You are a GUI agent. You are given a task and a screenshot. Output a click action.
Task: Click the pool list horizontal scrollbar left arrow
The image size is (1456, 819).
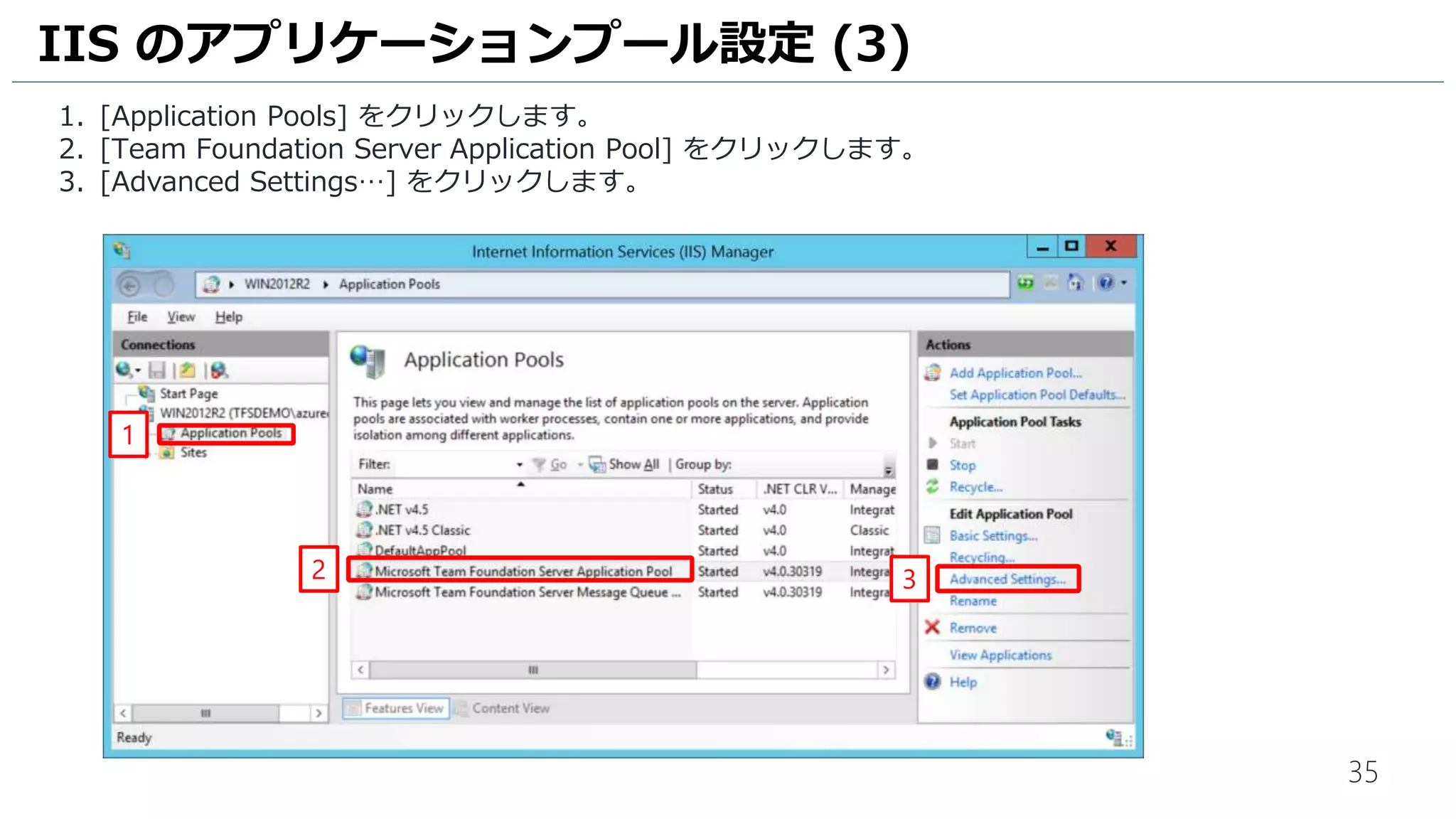[x=360, y=670]
